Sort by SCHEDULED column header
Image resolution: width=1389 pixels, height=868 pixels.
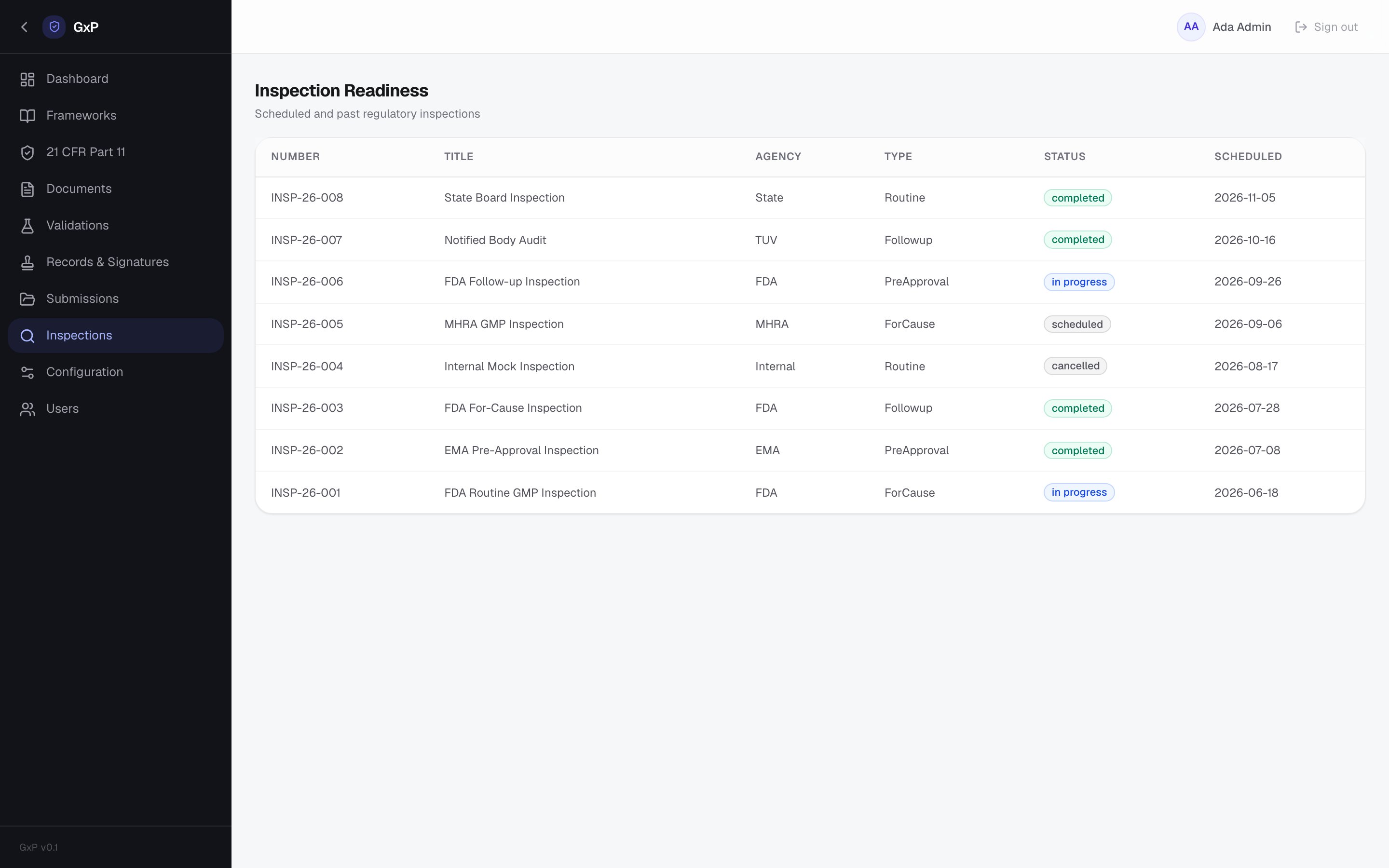(1248, 157)
